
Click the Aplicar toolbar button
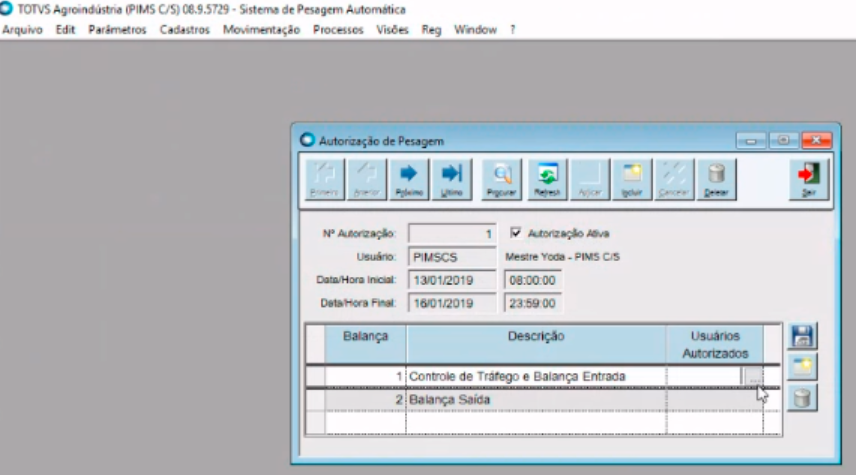click(590, 180)
